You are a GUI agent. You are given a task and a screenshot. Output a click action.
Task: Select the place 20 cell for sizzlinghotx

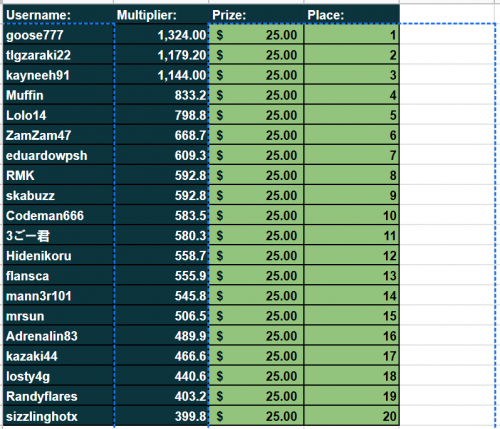coord(352,416)
